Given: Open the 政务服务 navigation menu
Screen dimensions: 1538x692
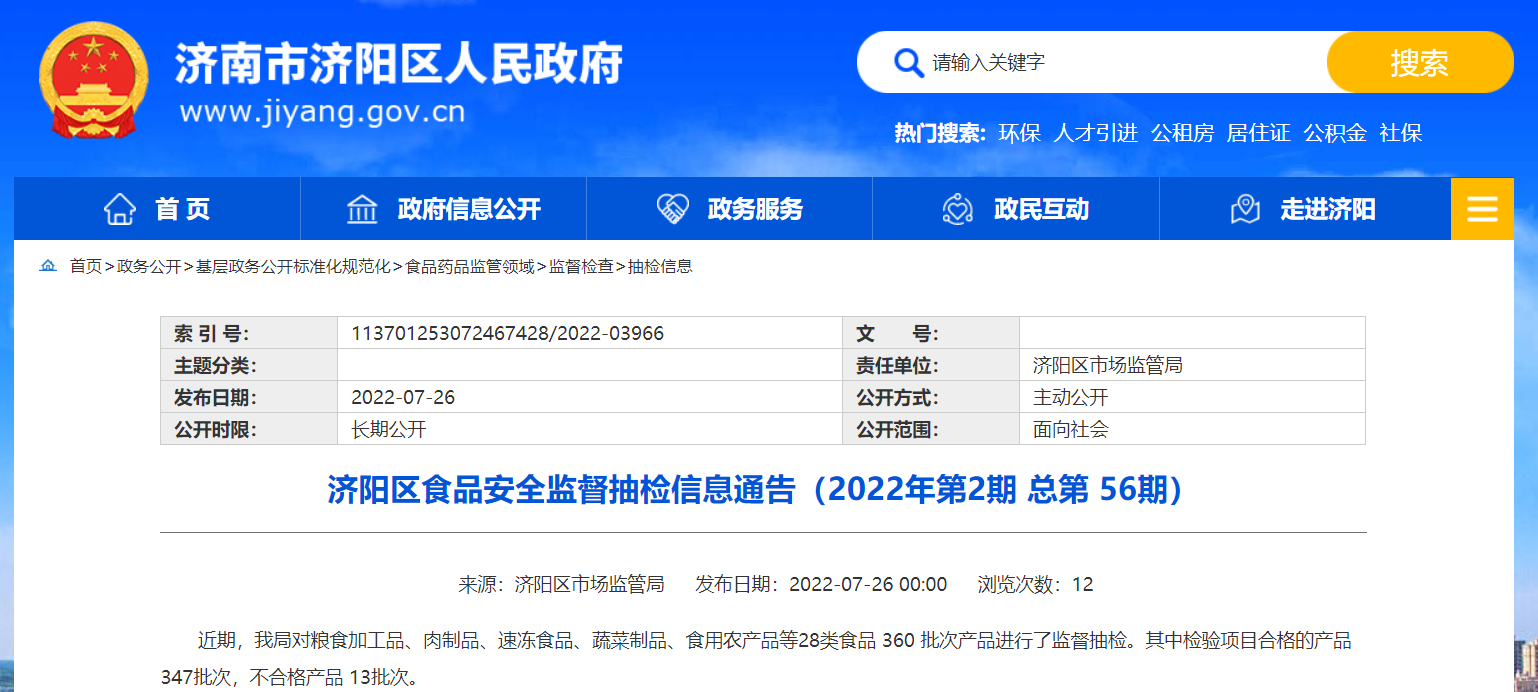Looking at the screenshot, I should [x=755, y=209].
